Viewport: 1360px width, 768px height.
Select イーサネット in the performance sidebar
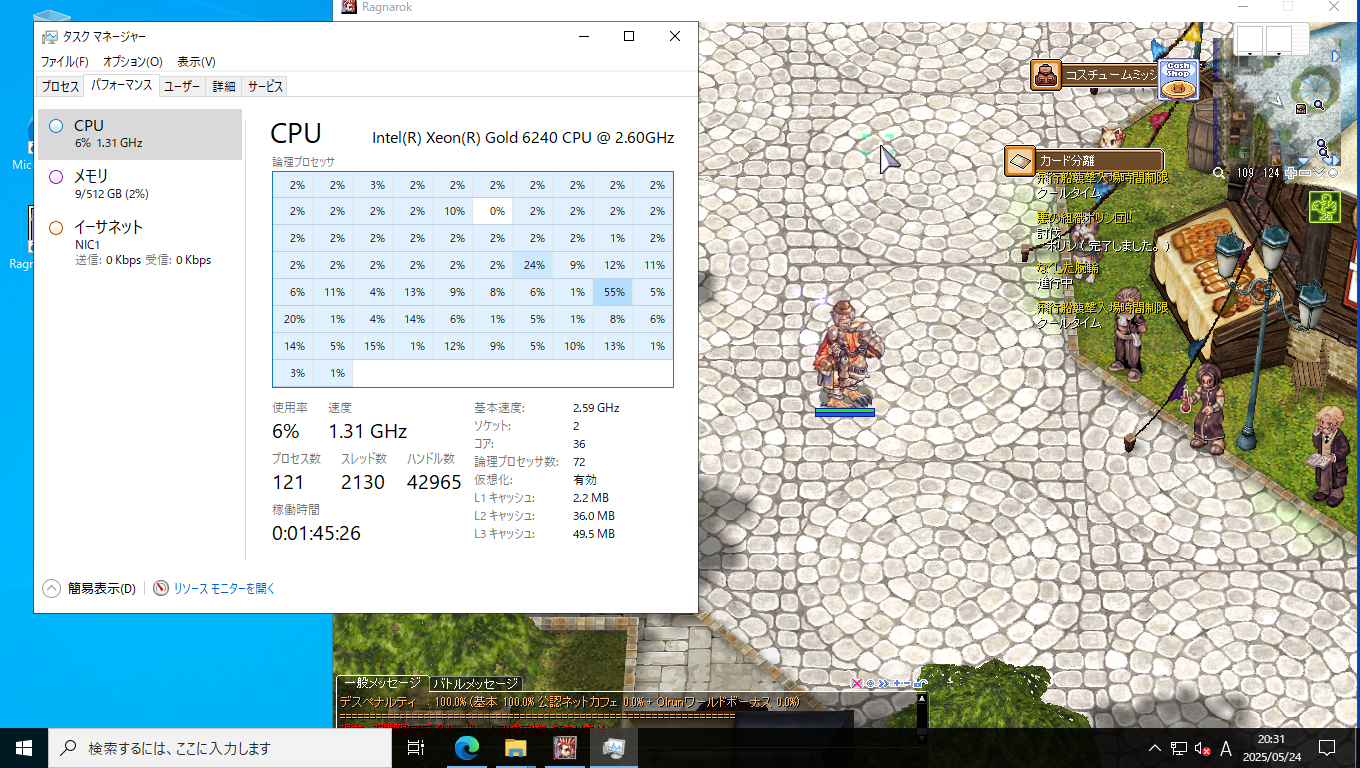(140, 242)
